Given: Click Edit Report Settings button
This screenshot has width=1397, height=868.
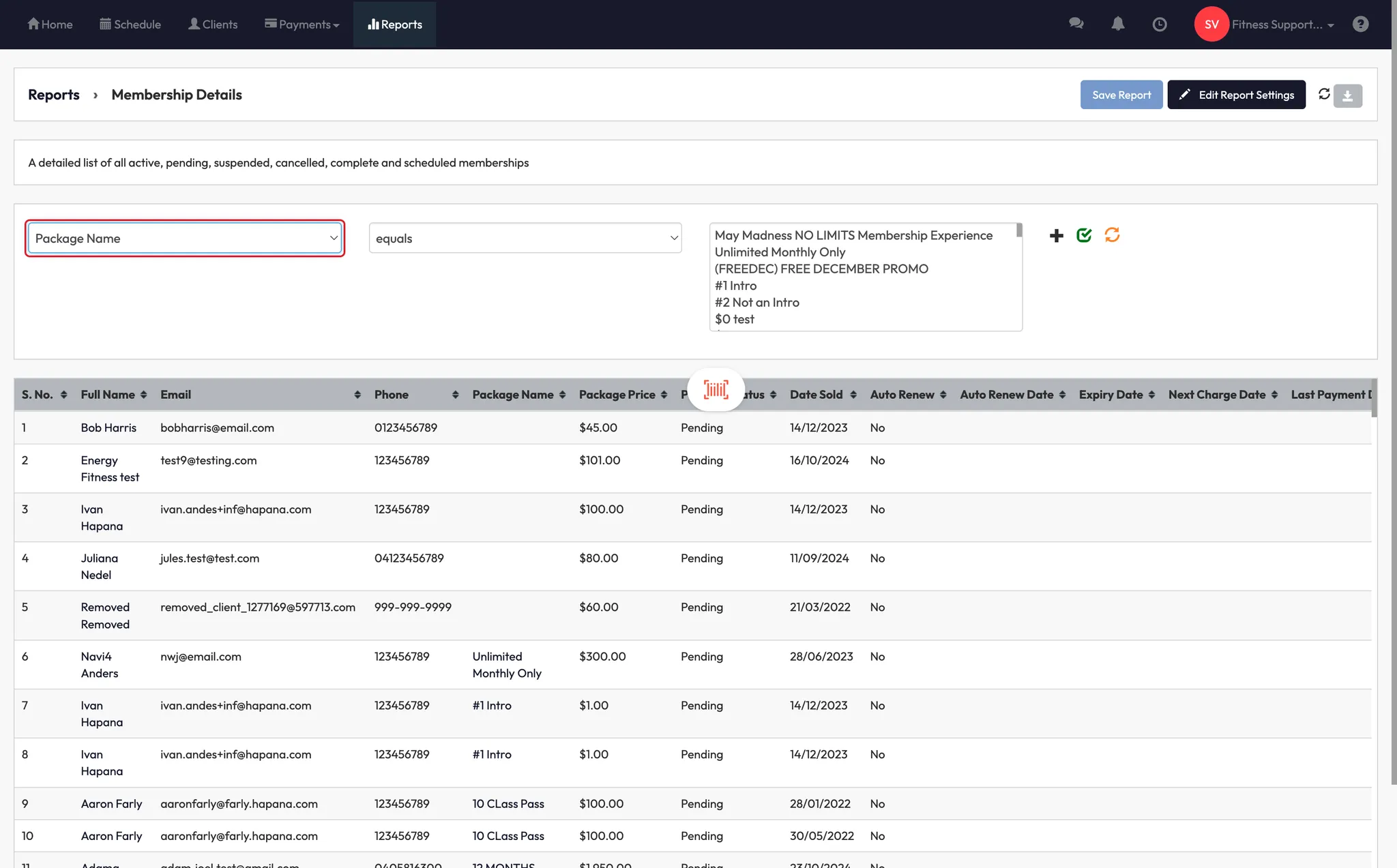Looking at the screenshot, I should (1236, 95).
